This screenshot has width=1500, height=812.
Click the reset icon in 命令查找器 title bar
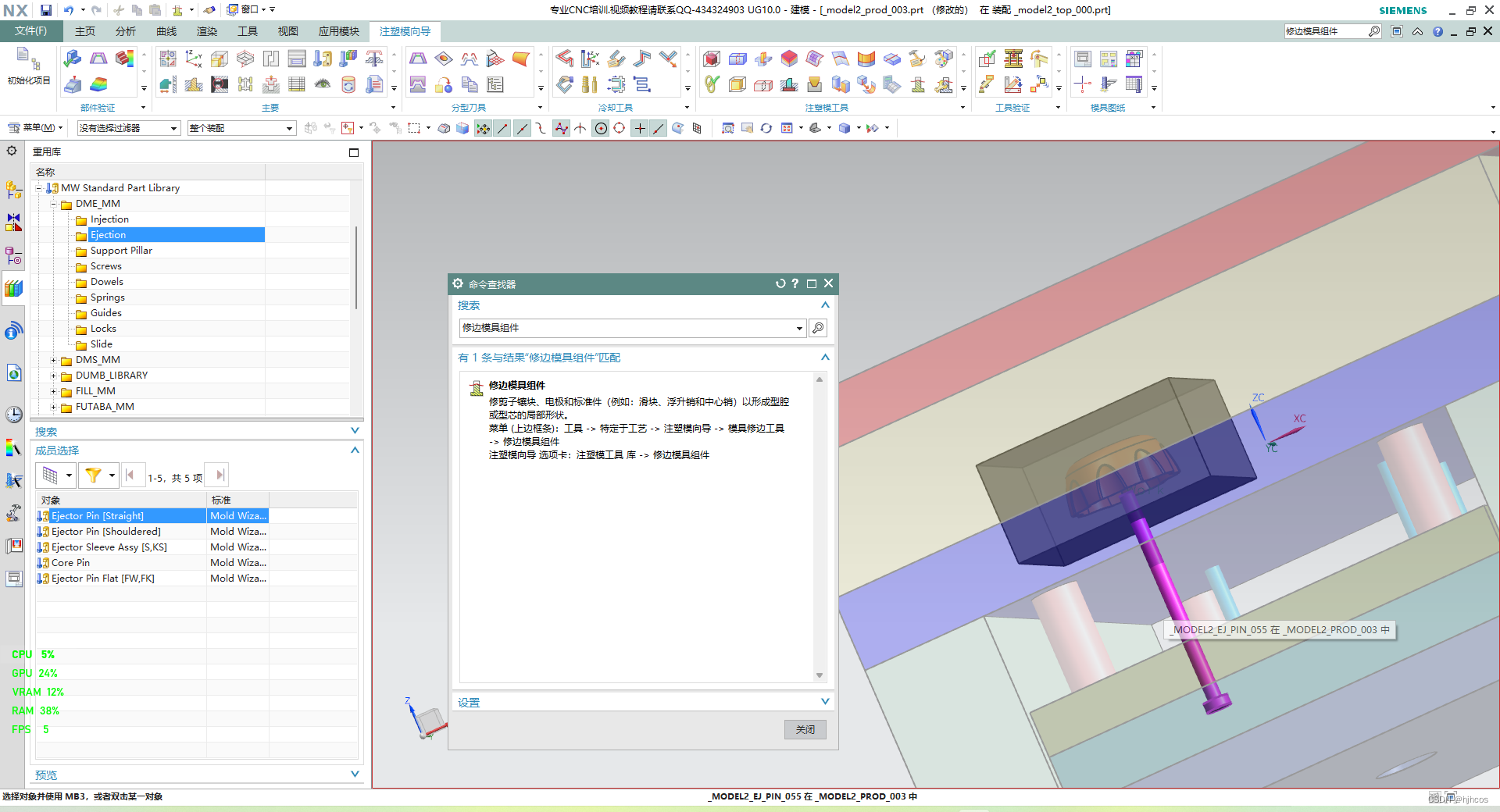[x=780, y=283]
